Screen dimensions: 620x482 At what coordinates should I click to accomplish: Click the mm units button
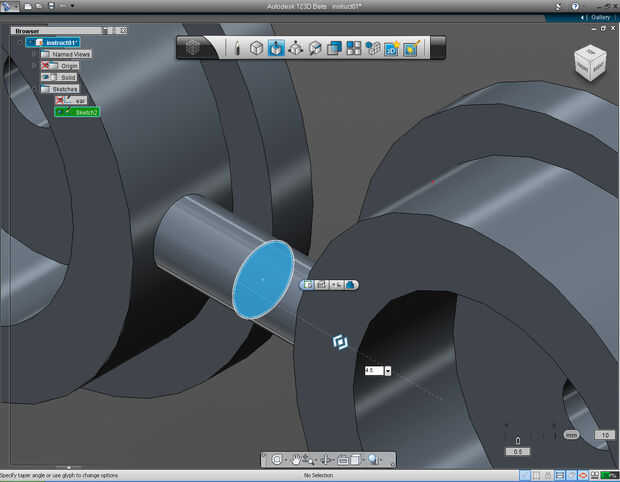click(x=571, y=435)
